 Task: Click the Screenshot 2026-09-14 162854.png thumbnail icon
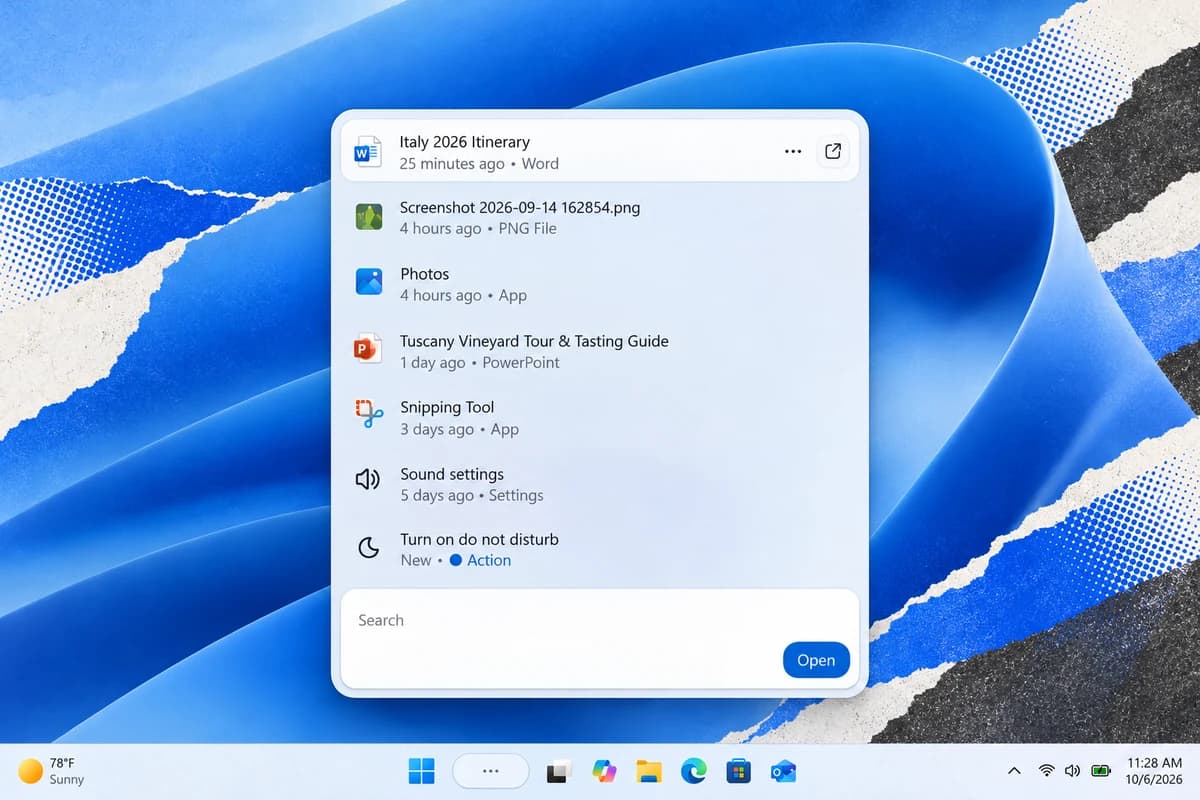coord(369,217)
